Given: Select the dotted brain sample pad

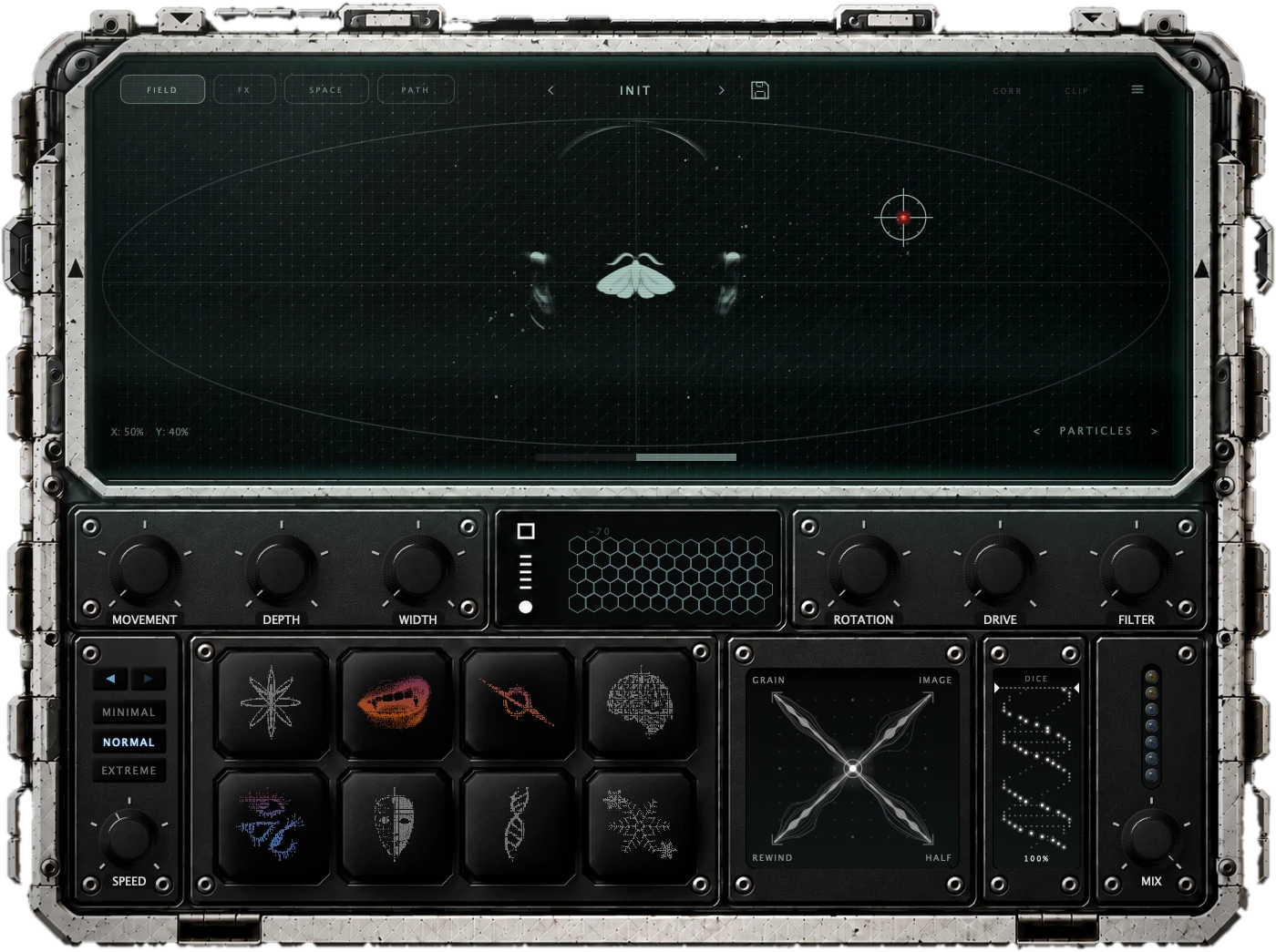Looking at the screenshot, I should pyautogui.click(x=640, y=702).
